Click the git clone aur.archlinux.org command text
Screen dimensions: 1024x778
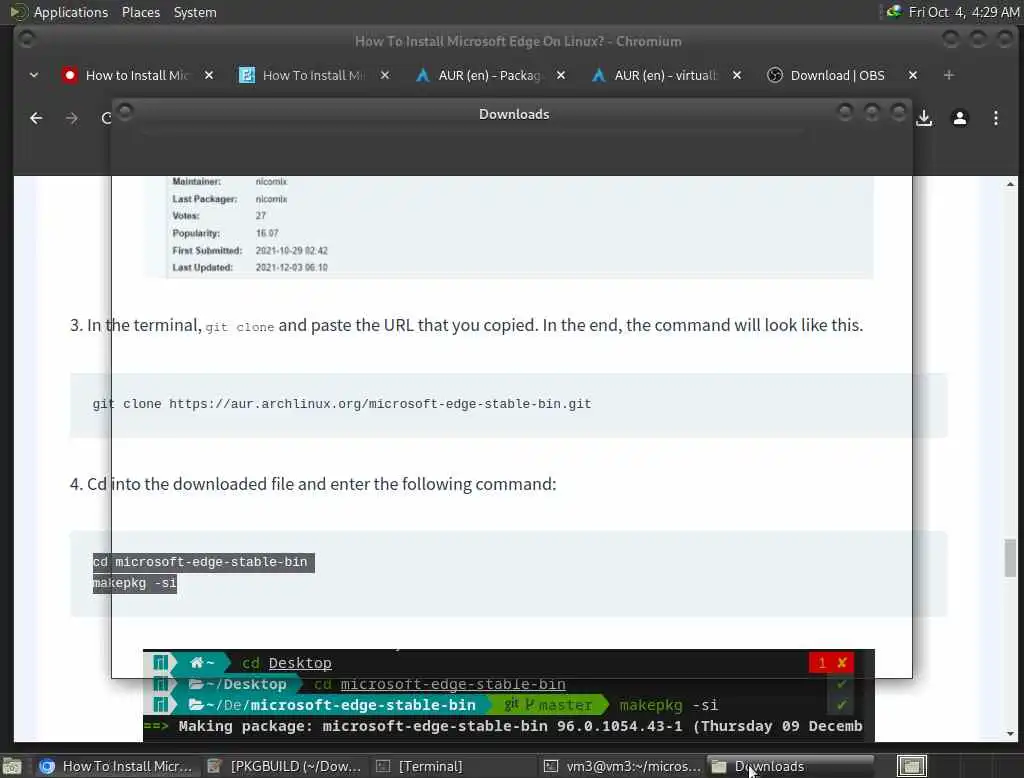click(x=342, y=404)
